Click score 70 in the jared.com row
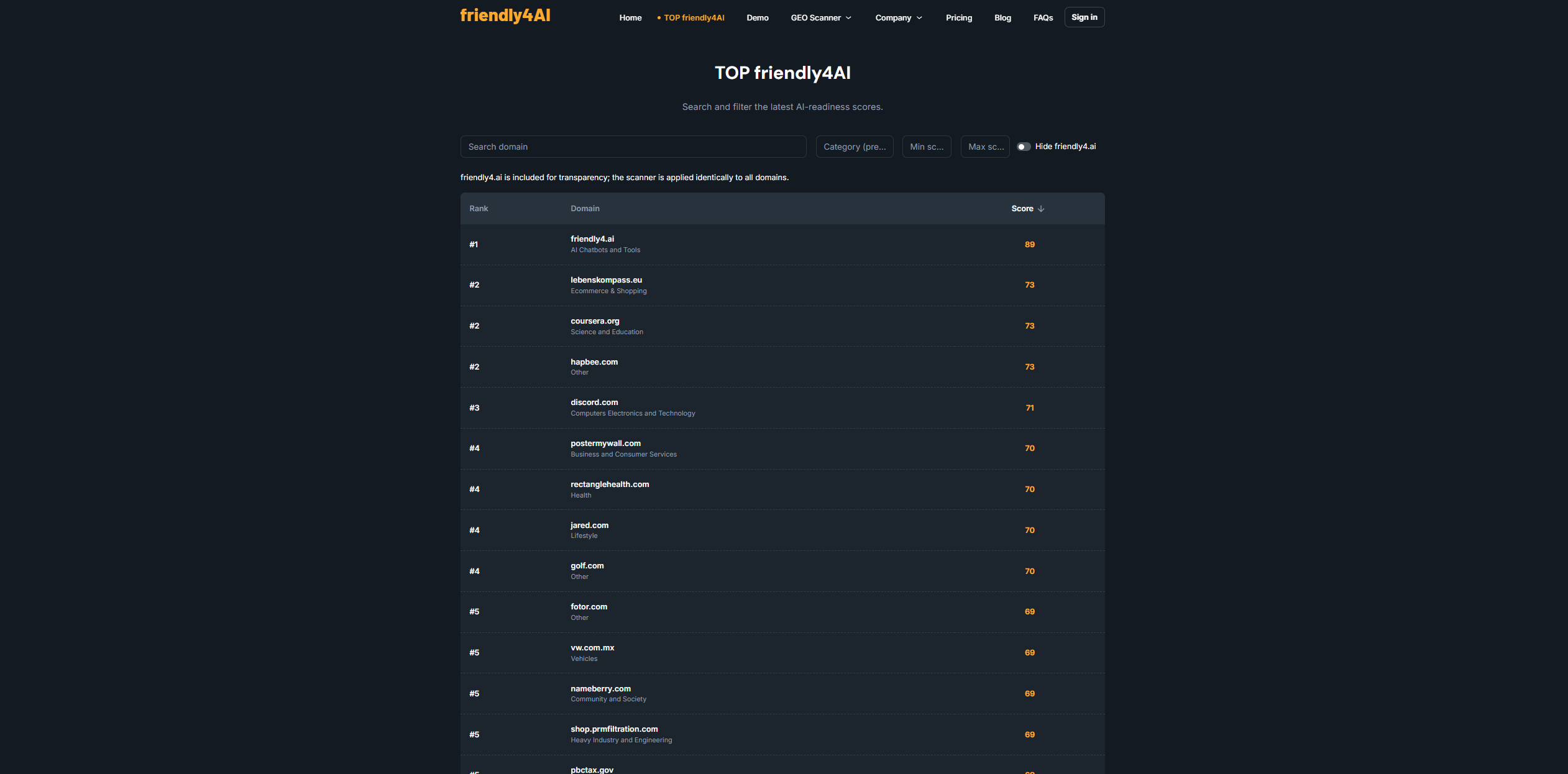The width and height of the screenshot is (1568, 774). 1029,530
